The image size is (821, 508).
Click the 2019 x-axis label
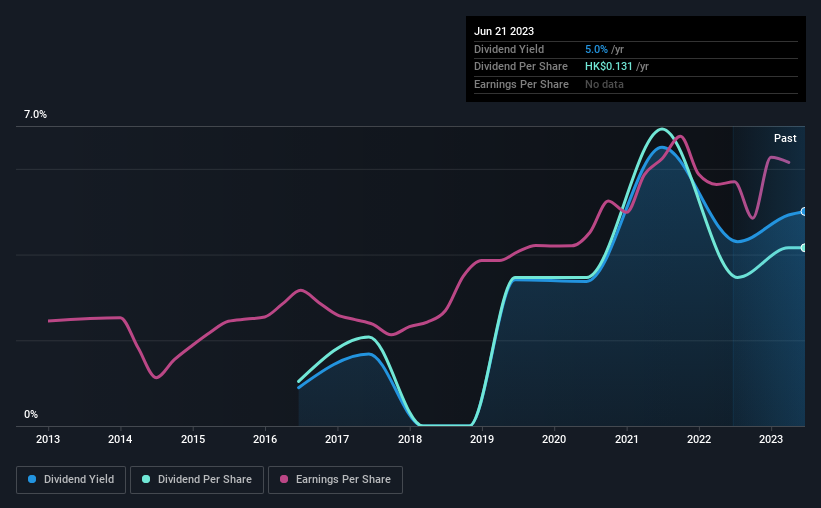(482, 439)
